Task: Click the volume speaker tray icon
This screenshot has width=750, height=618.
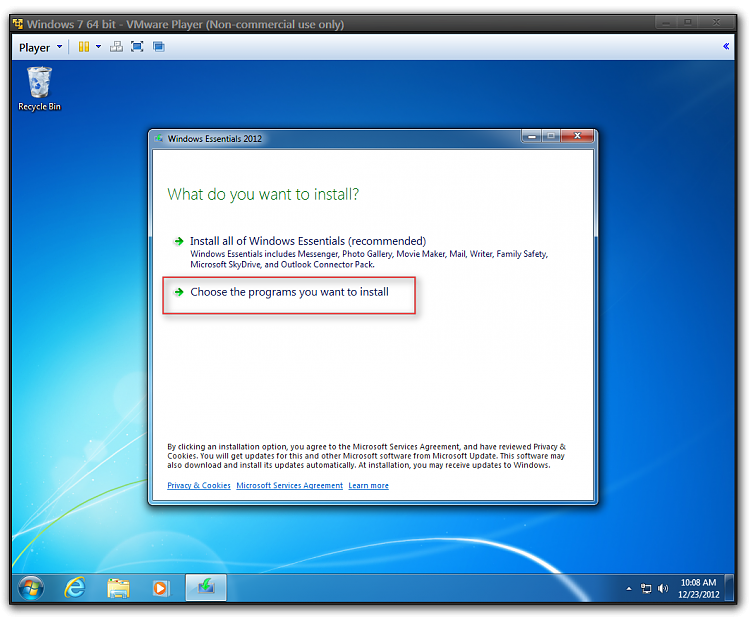Action: [x=663, y=589]
